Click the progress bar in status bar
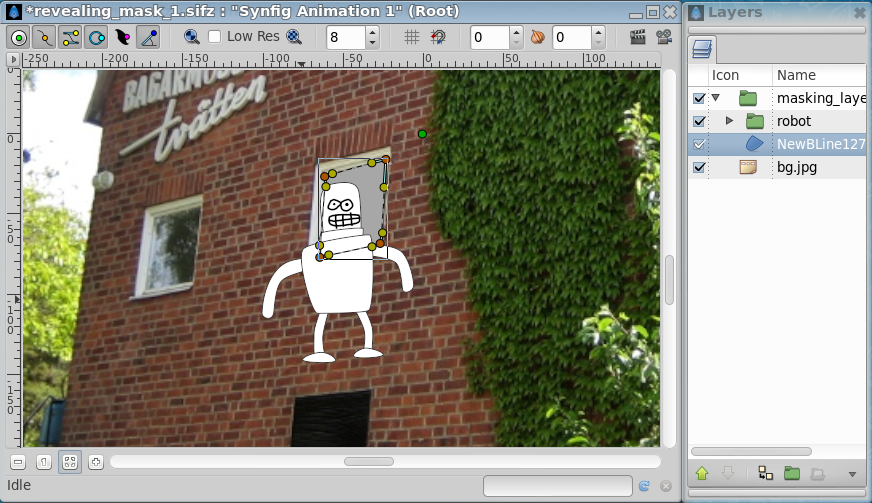Screen dimensions: 872x503 pyautogui.click(x=558, y=486)
